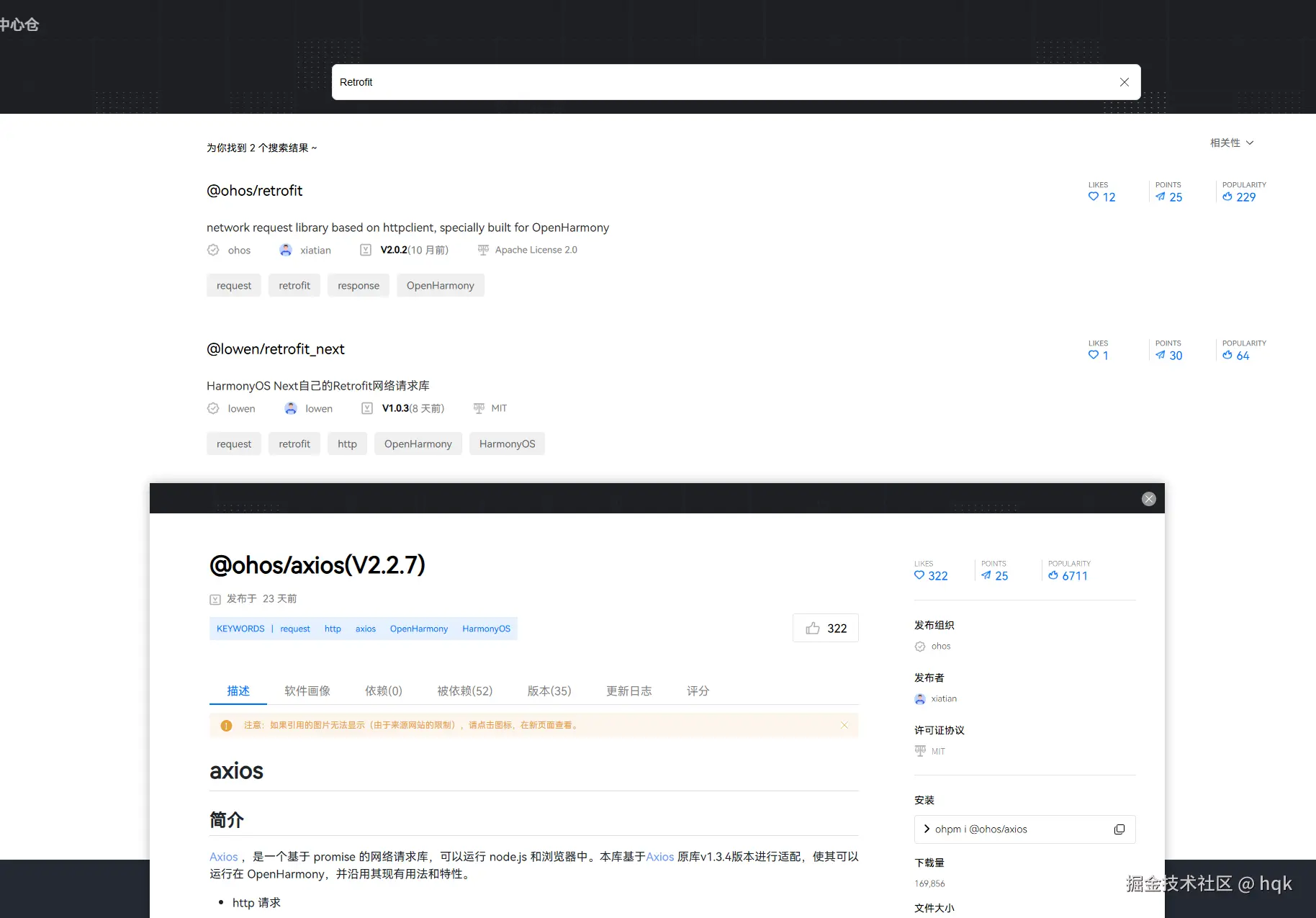
Task: Click the request keyword in axios KEYWORDS
Action: point(295,629)
